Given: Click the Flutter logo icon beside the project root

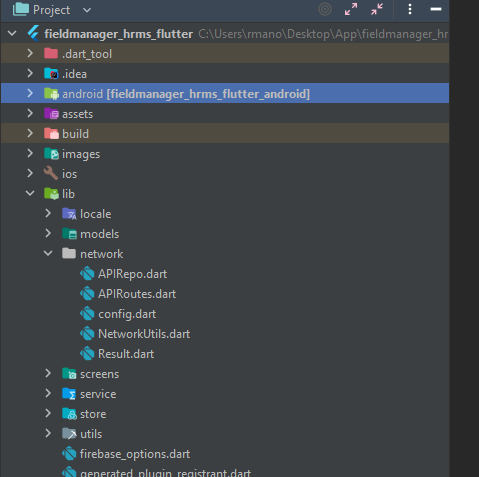Looking at the screenshot, I should click(x=33, y=34).
